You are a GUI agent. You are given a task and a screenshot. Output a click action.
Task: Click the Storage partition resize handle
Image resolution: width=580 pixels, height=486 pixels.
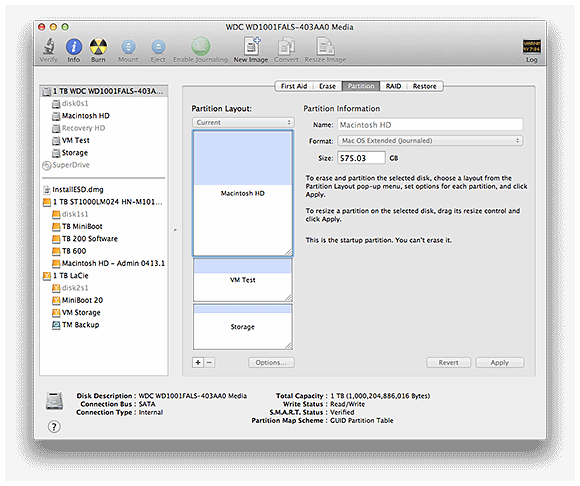point(289,345)
